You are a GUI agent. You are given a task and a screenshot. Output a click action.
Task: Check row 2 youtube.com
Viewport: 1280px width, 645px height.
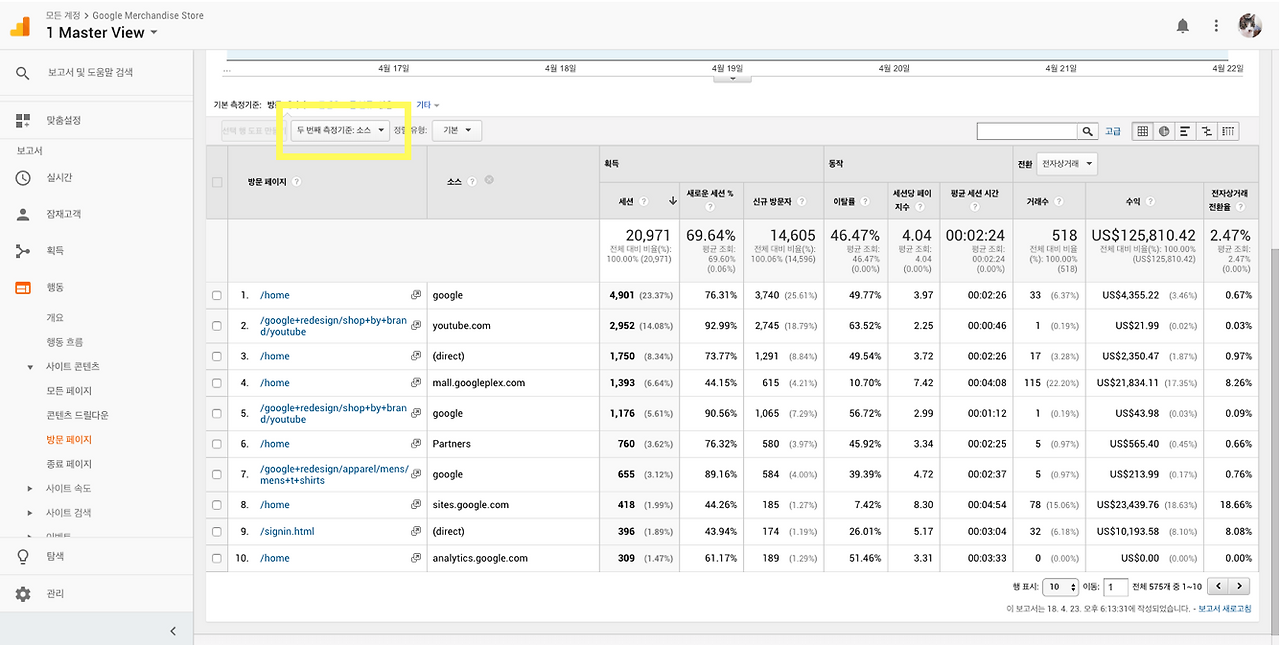[x=217, y=326]
